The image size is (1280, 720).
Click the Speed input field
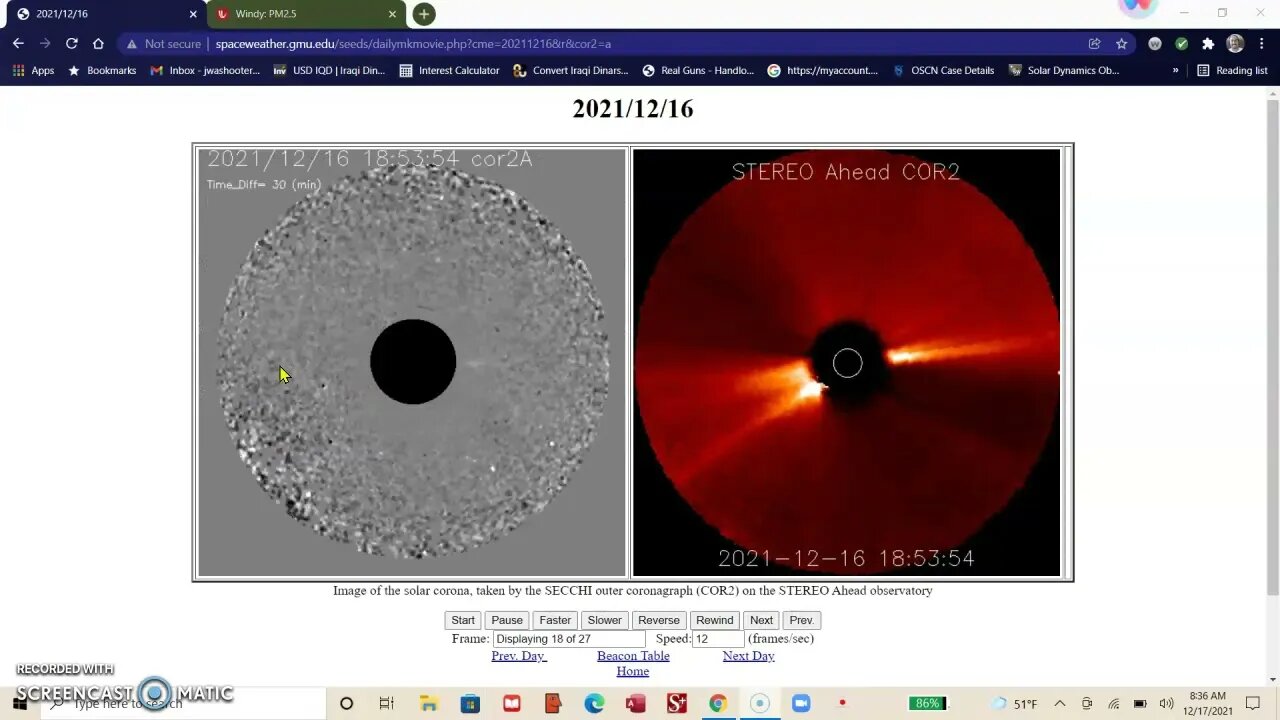click(x=718, y=639)
